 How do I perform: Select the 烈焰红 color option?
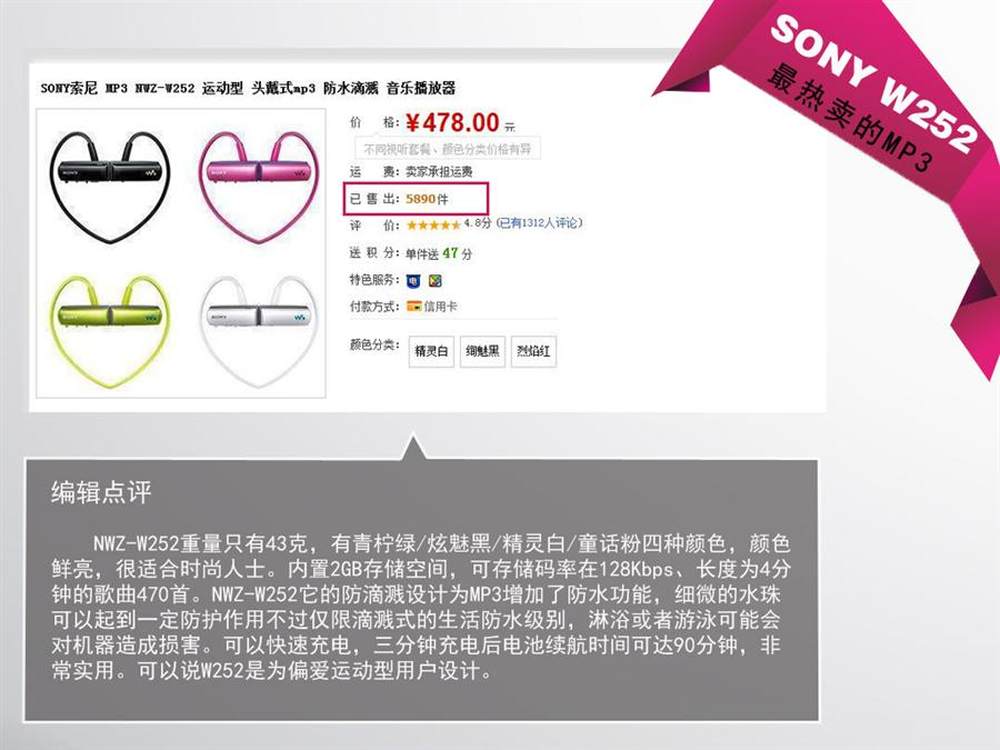coord(534,351)
